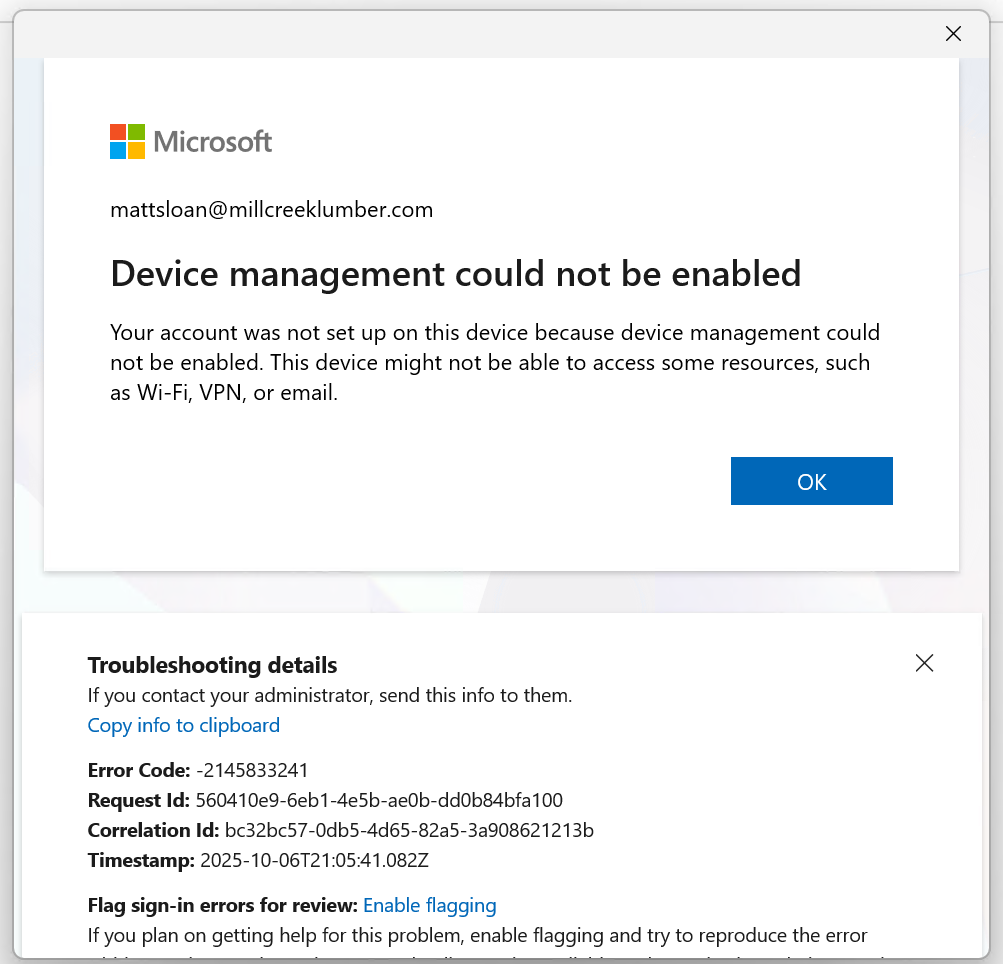Click the mattsloan@millcreeklumber.com account email
The image size is (1003, 964).
click(271, 210)
